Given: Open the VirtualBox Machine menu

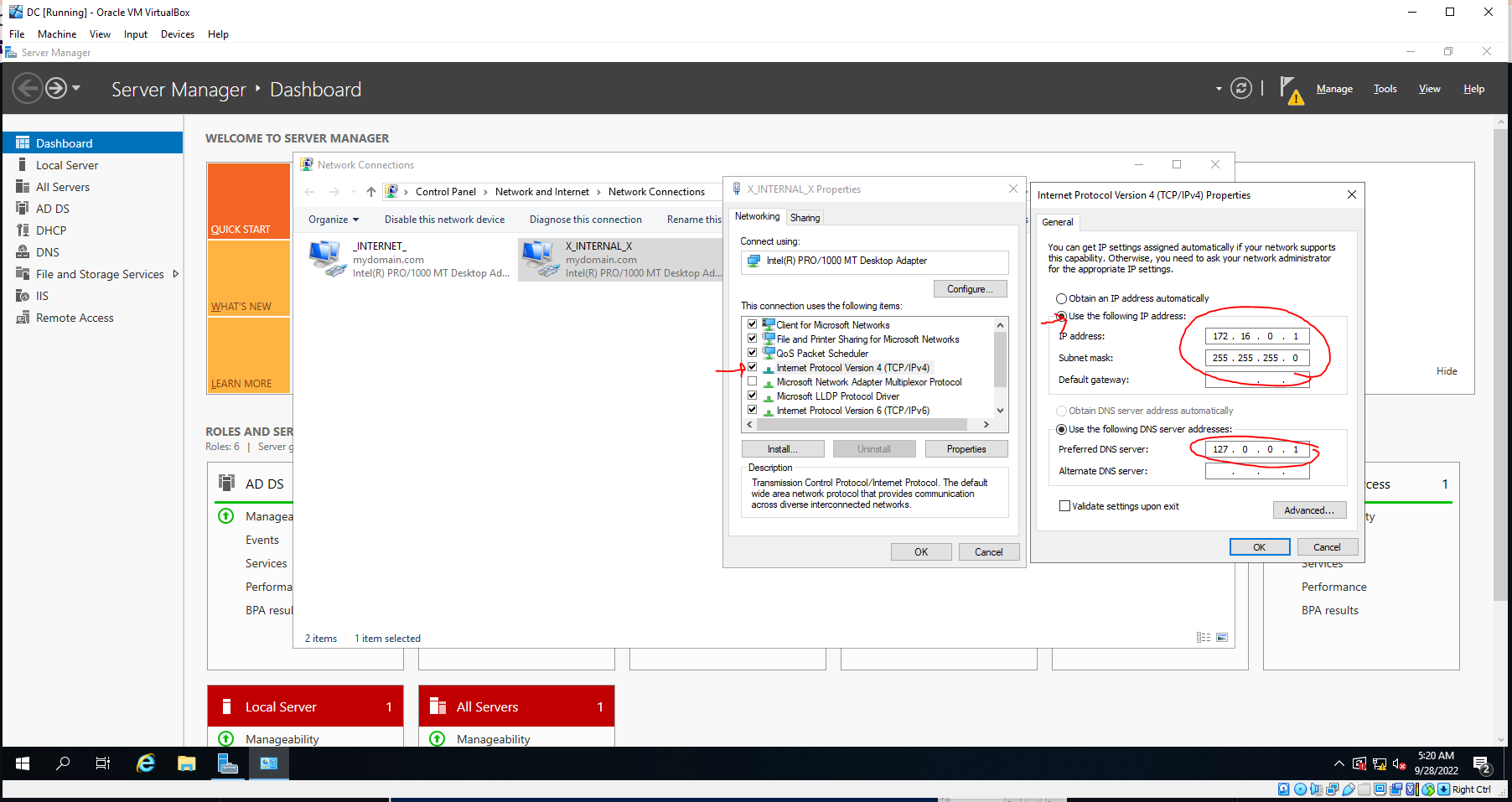Looking at the screenshot, I should (57, 34).
